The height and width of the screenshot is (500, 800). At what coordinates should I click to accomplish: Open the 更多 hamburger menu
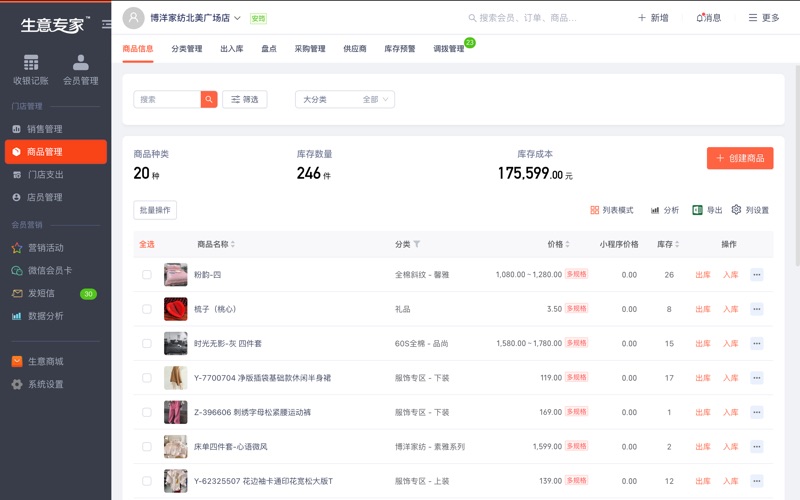(763, 18)
